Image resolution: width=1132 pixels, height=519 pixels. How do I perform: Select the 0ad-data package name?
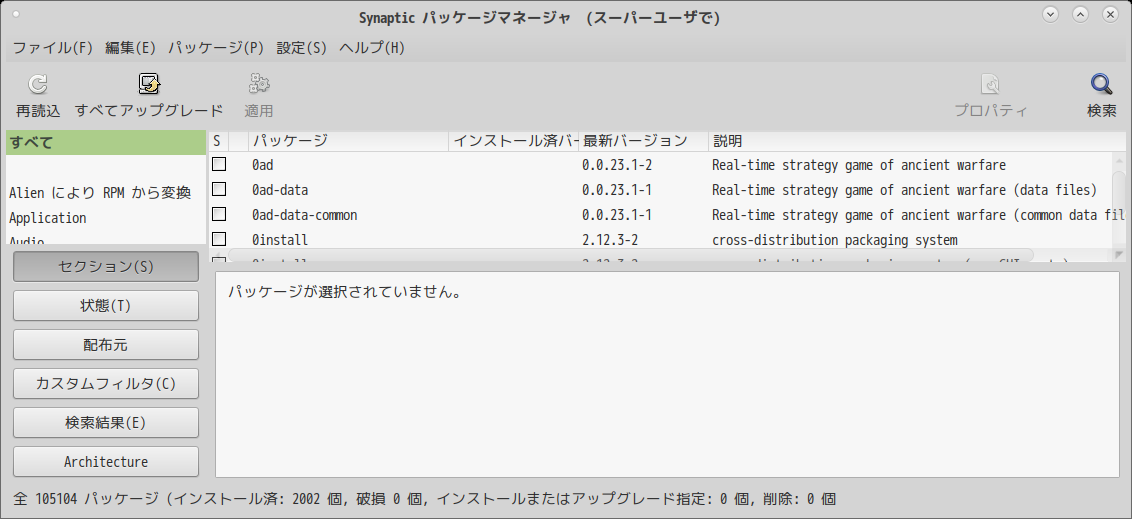pyautogui.click(x=280, y=190)
